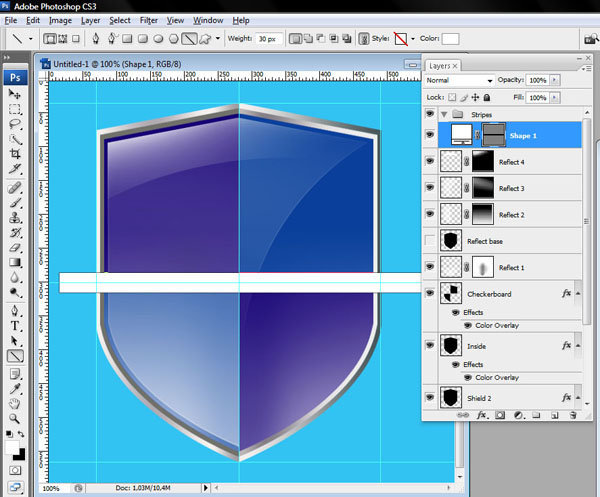
Task: Open the Opacity slider arrow
Action: click(554, 80)
